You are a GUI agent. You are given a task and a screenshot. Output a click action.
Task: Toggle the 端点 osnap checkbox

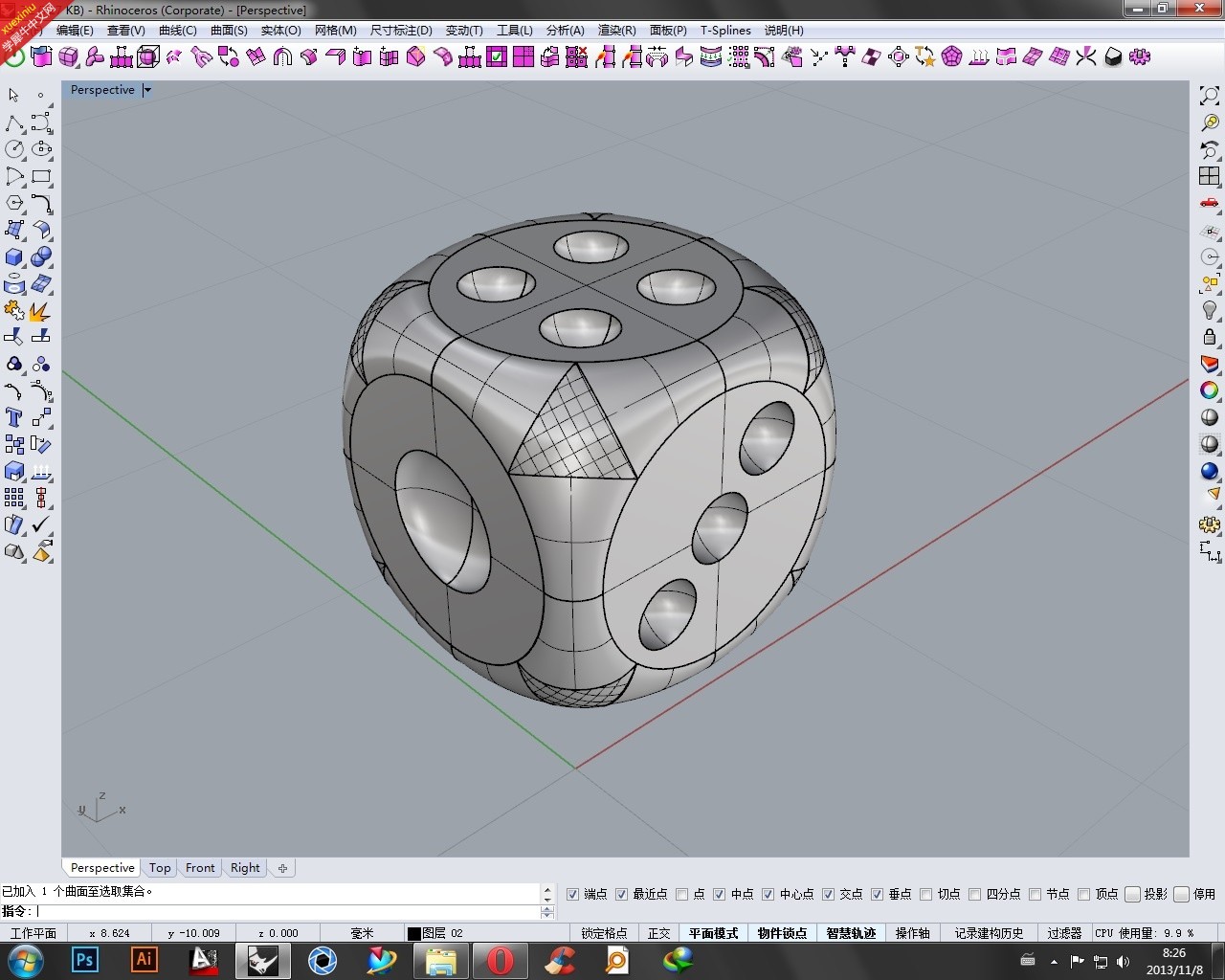(x=572, y=894)
